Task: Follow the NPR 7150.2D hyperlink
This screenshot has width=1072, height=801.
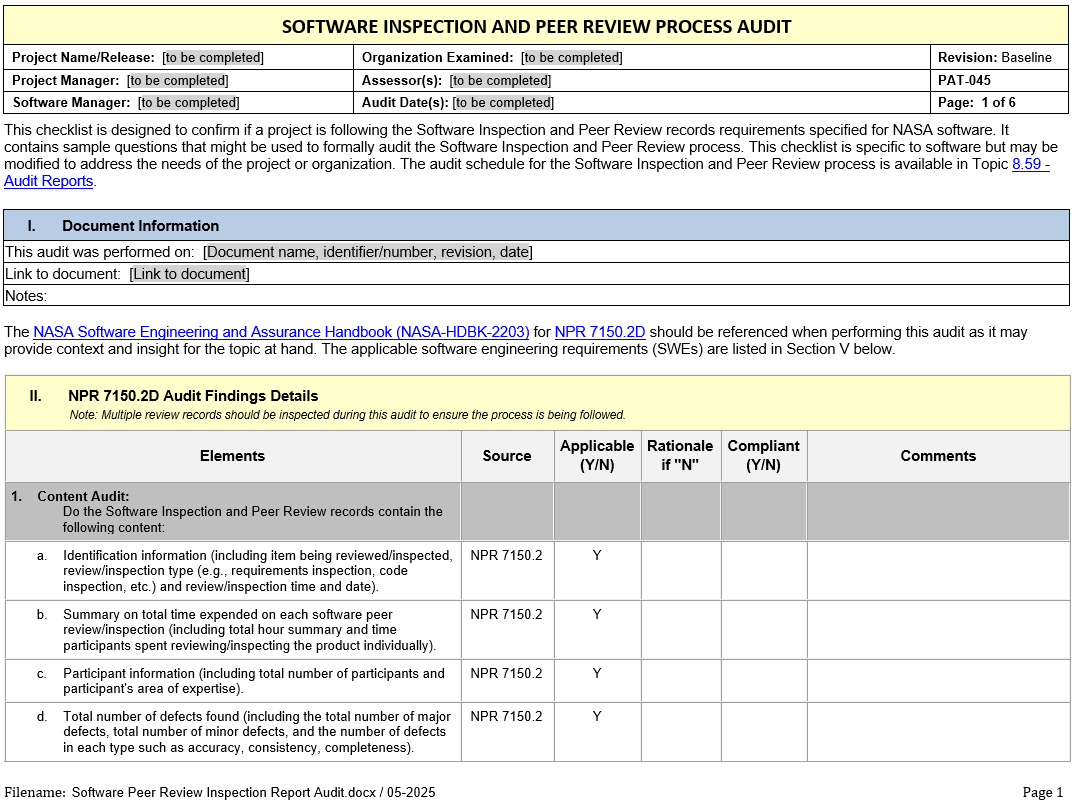Action: pyautogui.click(x=600, y=332)
